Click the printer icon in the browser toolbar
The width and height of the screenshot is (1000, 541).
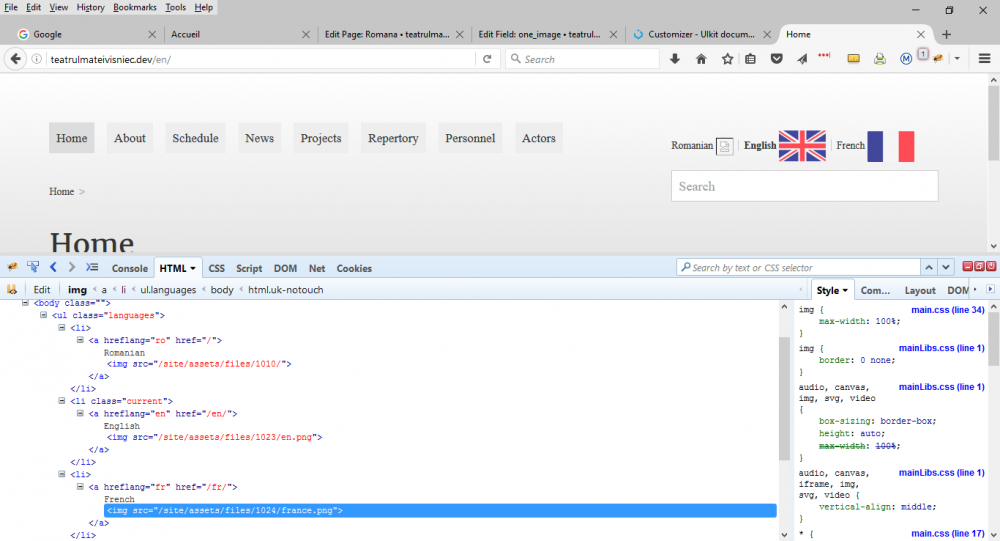880,59
